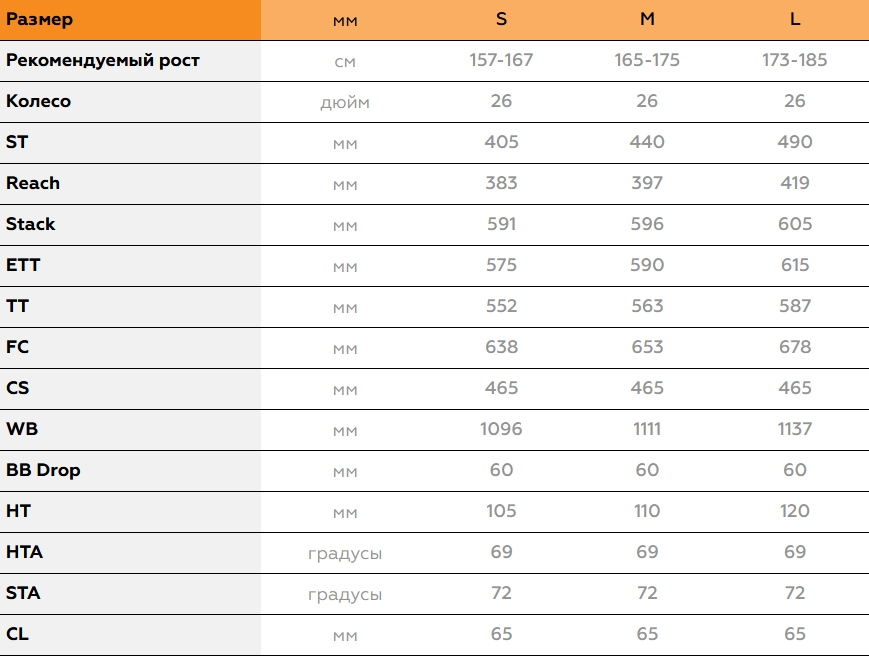Select the Reach row label
This screenshot has height=656, width=869.
click(33, 183)
